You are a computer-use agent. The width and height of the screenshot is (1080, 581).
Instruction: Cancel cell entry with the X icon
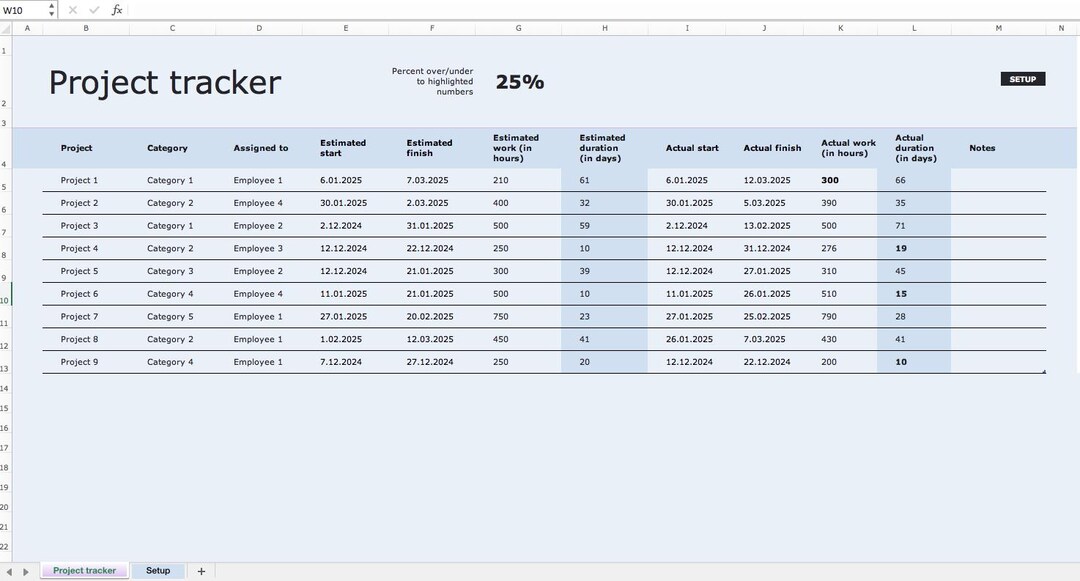(71, 10)
